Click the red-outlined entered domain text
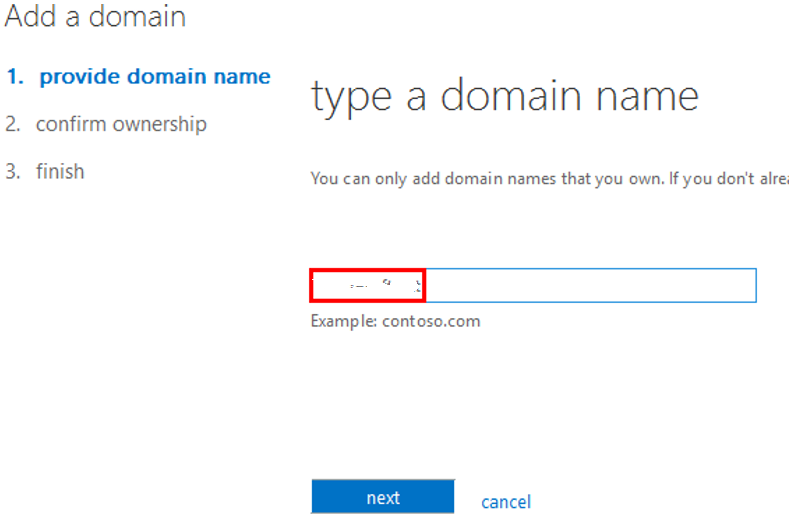Image resolution: width=790 pixels, height=516 pixels. pos(367,286)
